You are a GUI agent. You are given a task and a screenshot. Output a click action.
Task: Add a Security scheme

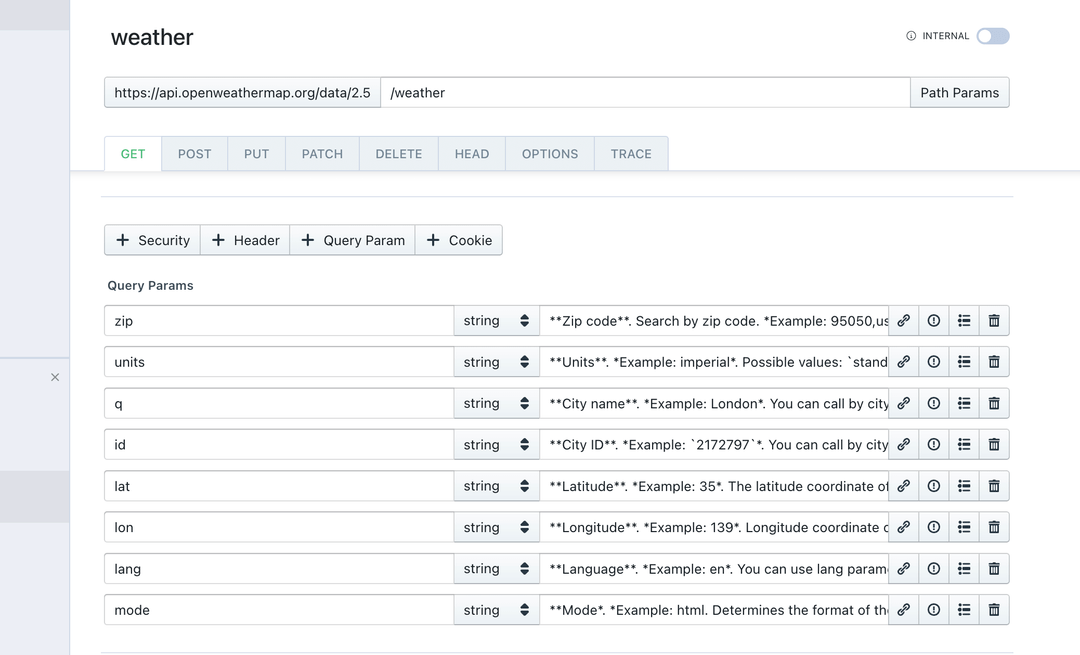point(153,240)
